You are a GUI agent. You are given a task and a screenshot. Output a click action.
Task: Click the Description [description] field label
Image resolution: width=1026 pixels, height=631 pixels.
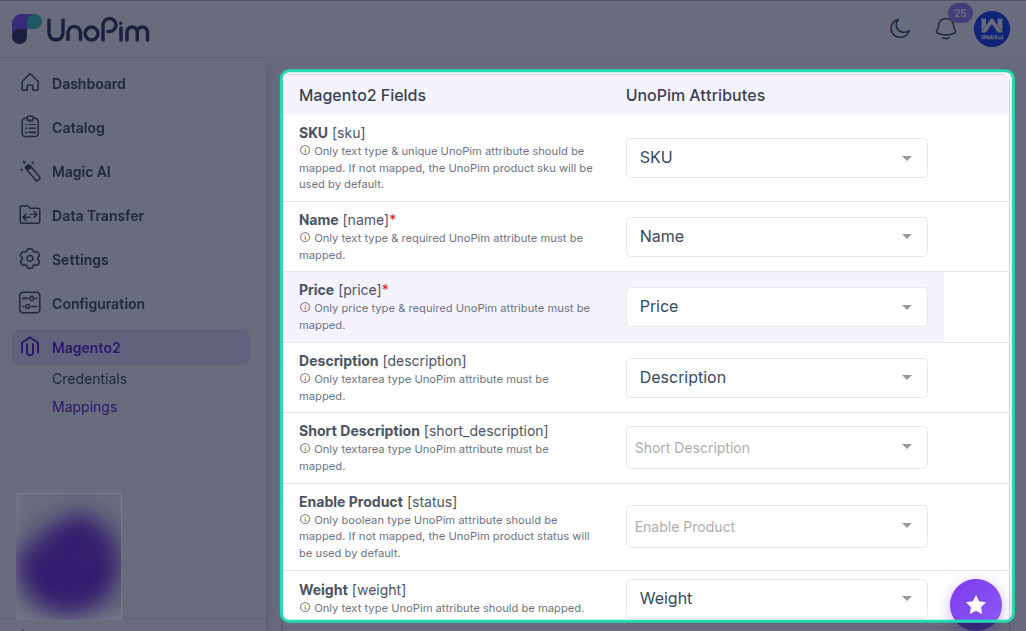[x=383, y=361]
